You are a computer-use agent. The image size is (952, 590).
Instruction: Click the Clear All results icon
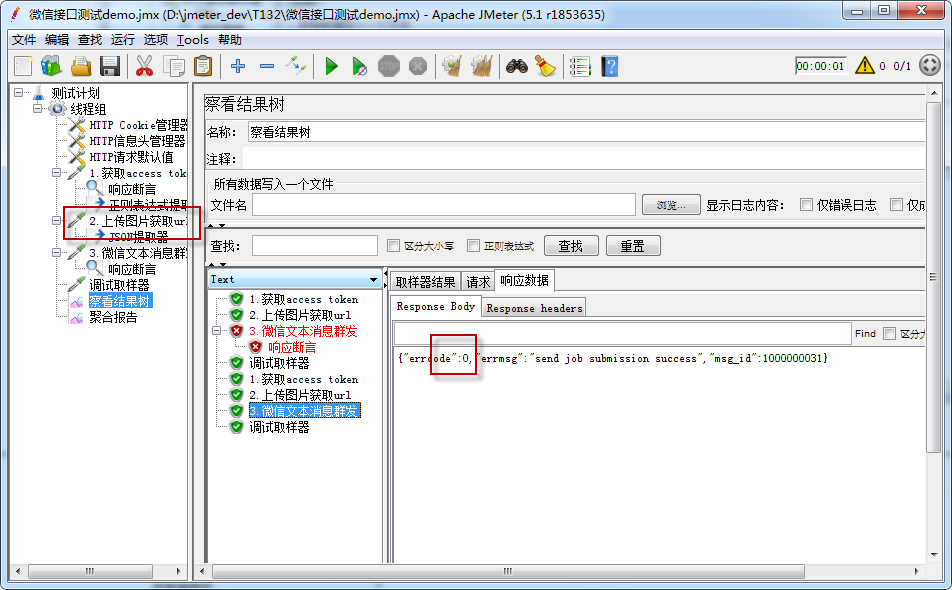click(481, 66)
